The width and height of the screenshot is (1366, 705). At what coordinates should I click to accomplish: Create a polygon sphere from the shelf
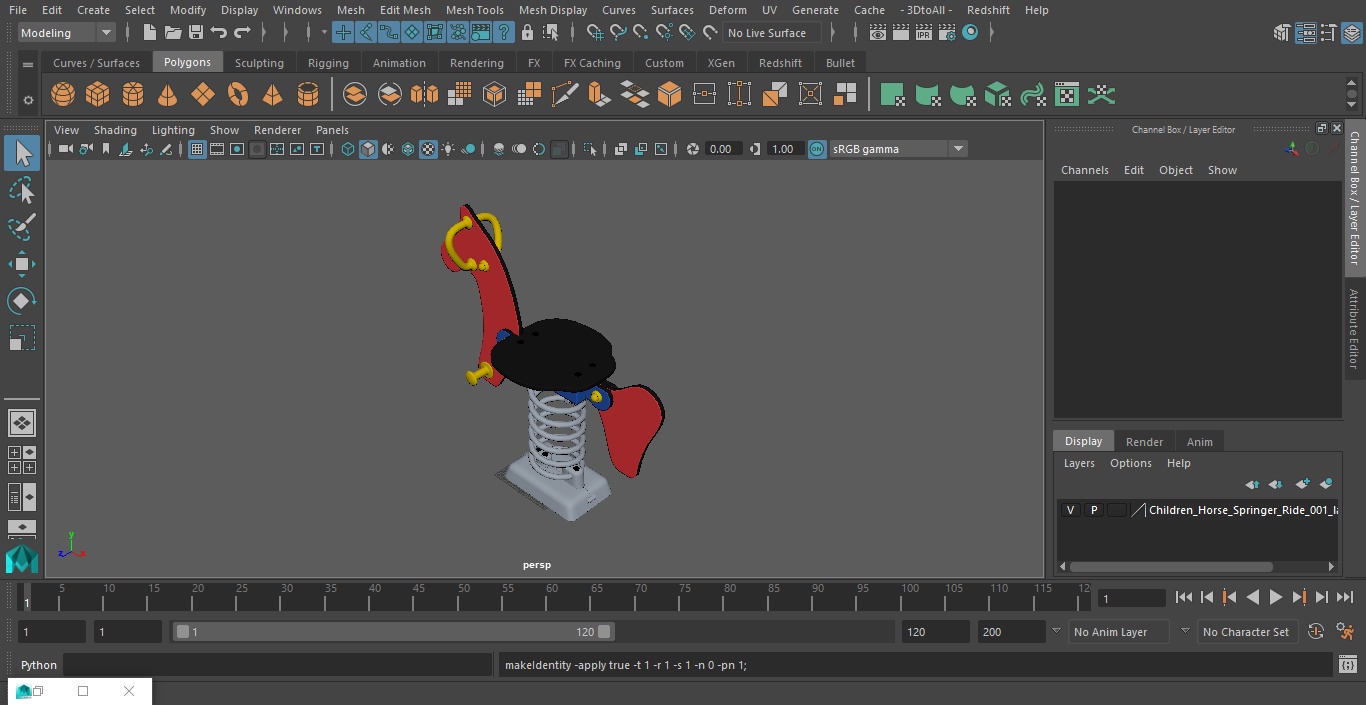tap(63, 95)
